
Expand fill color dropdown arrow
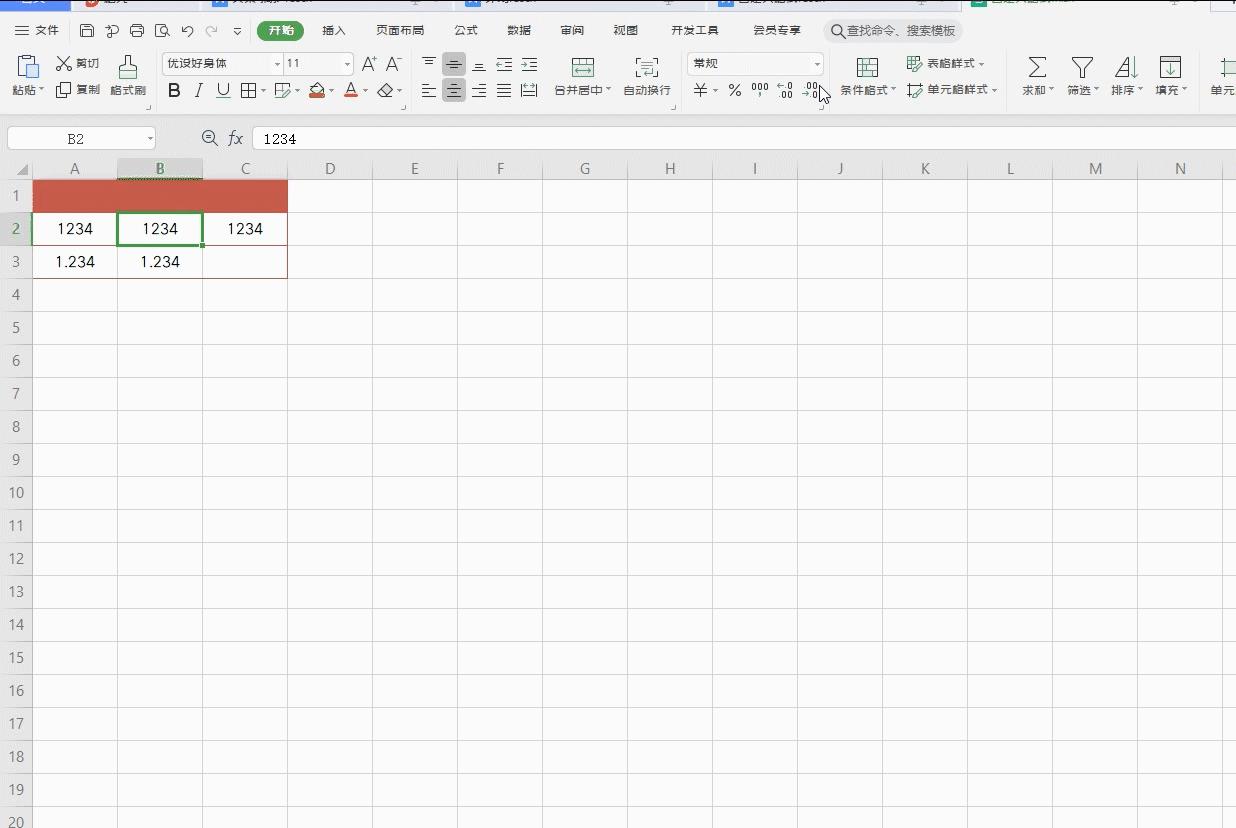(x=332, y=91)
